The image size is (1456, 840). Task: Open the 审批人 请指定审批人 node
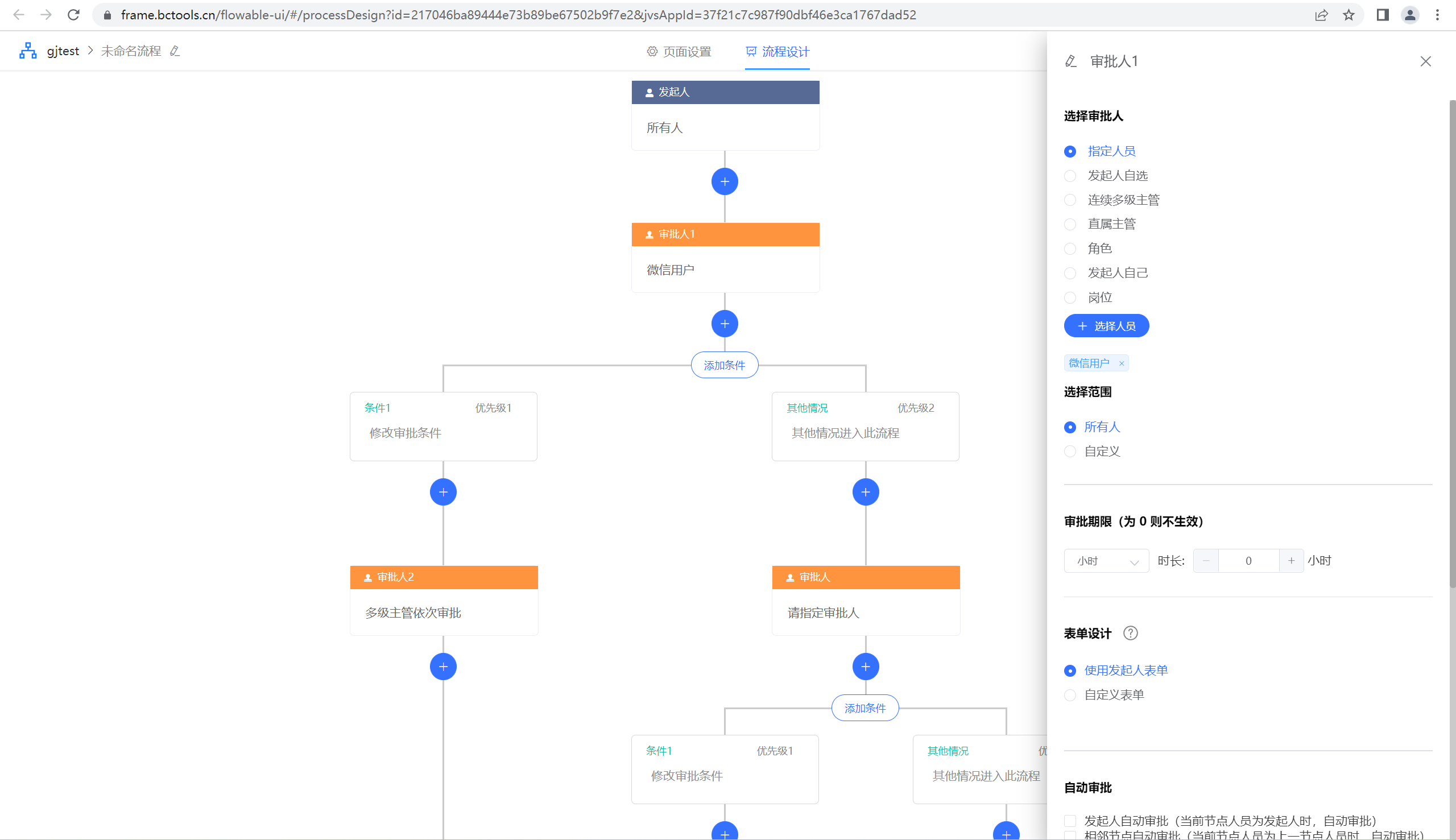coord(866,601)
